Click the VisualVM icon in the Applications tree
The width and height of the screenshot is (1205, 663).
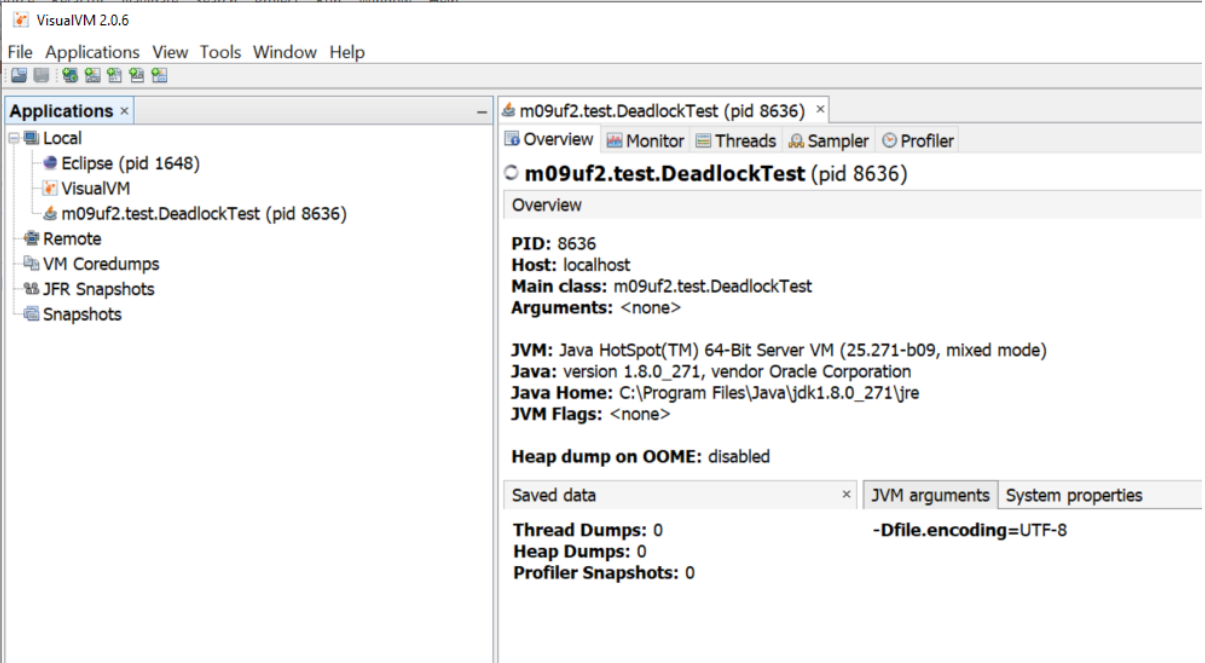click(51, 189)
